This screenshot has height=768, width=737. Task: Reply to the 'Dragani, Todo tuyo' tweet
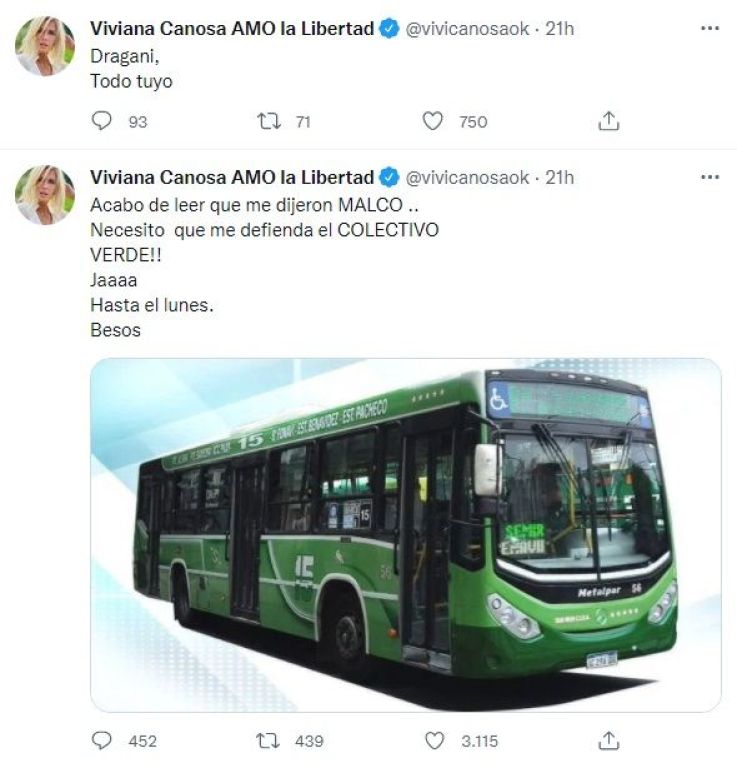click(102, 121)
